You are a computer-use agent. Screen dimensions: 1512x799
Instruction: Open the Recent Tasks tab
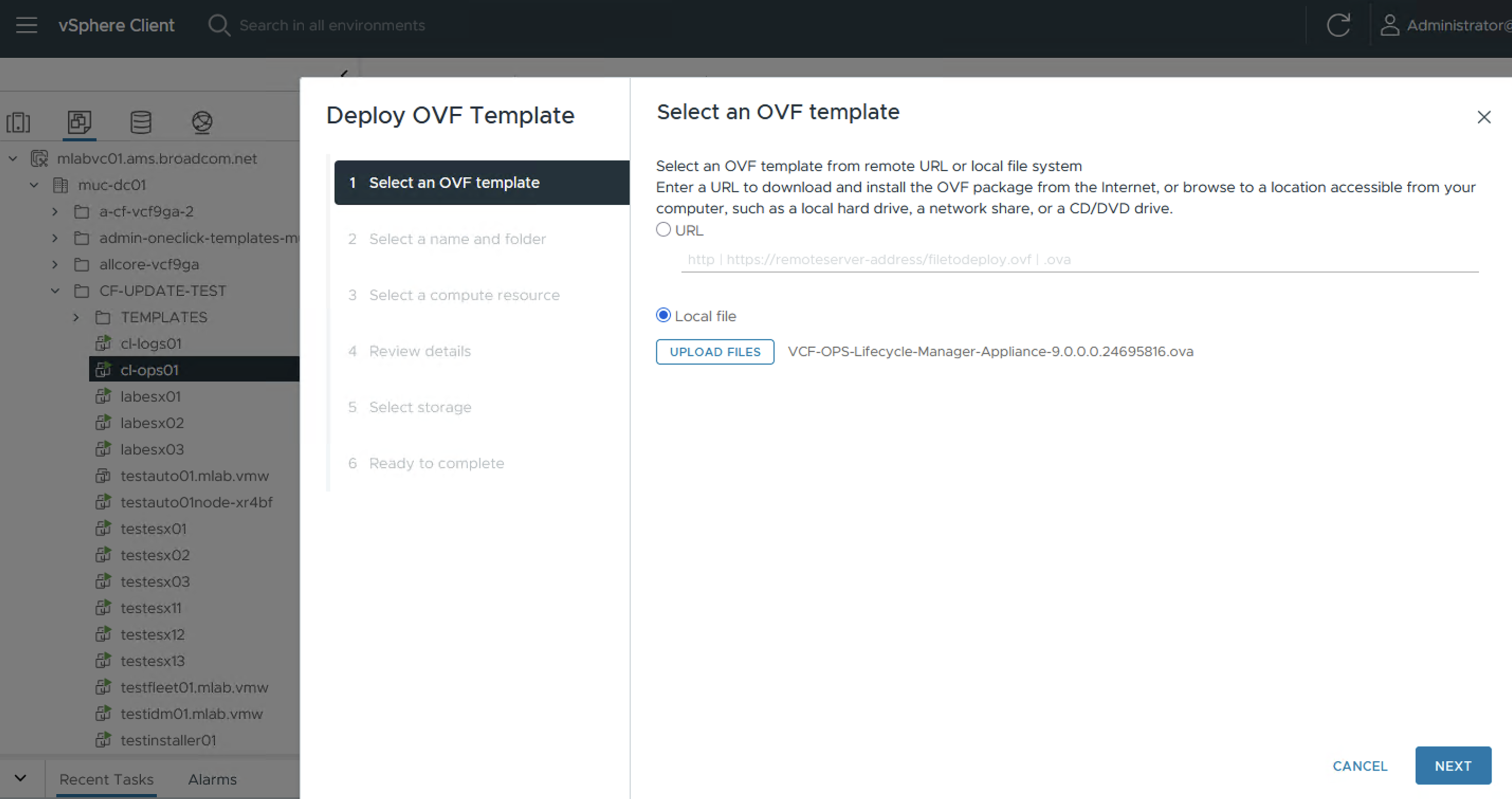click(106, 779)
